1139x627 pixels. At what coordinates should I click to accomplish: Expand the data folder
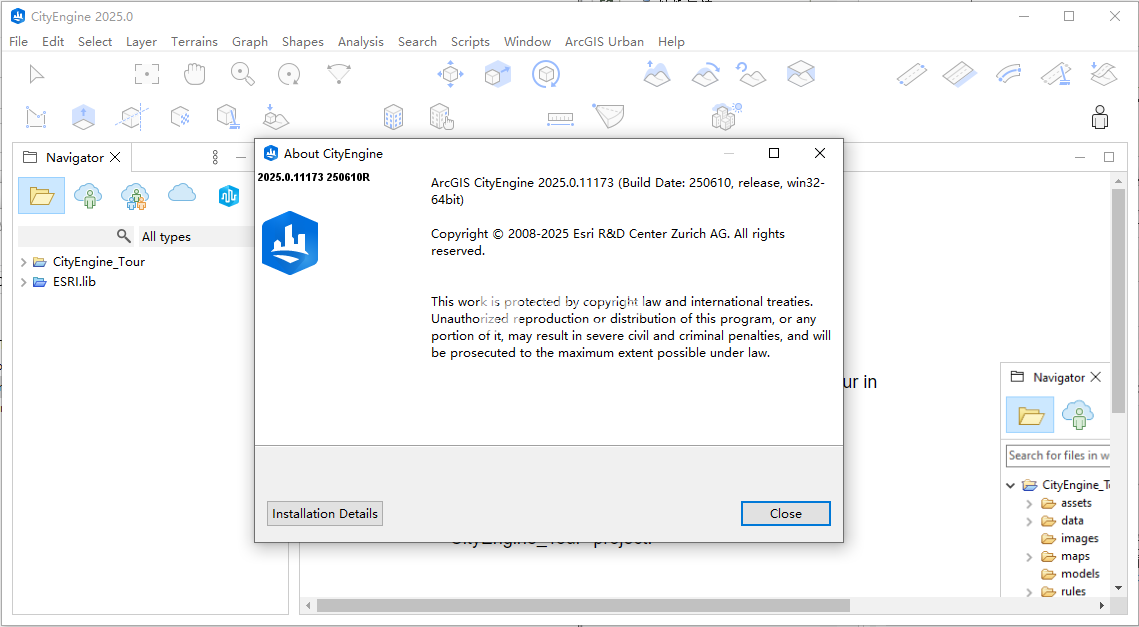pos(1029,521)
